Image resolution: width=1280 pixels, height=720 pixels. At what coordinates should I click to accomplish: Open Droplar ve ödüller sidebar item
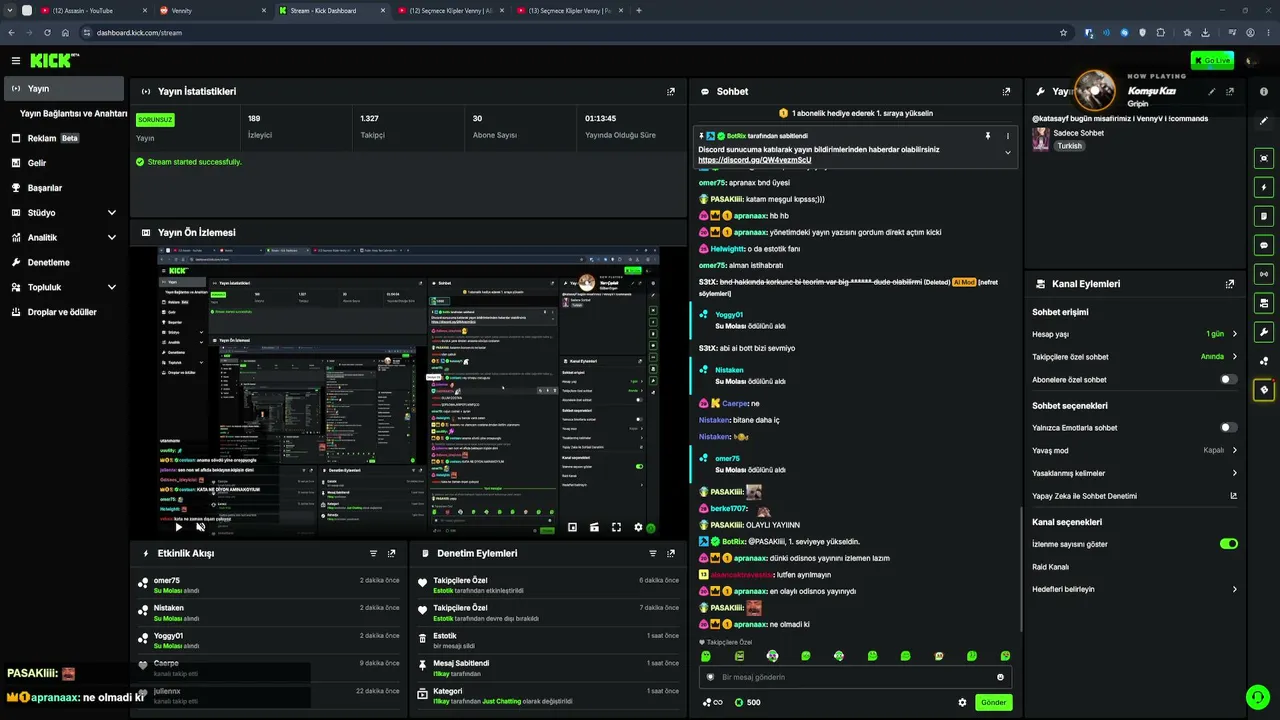point(63,312)
